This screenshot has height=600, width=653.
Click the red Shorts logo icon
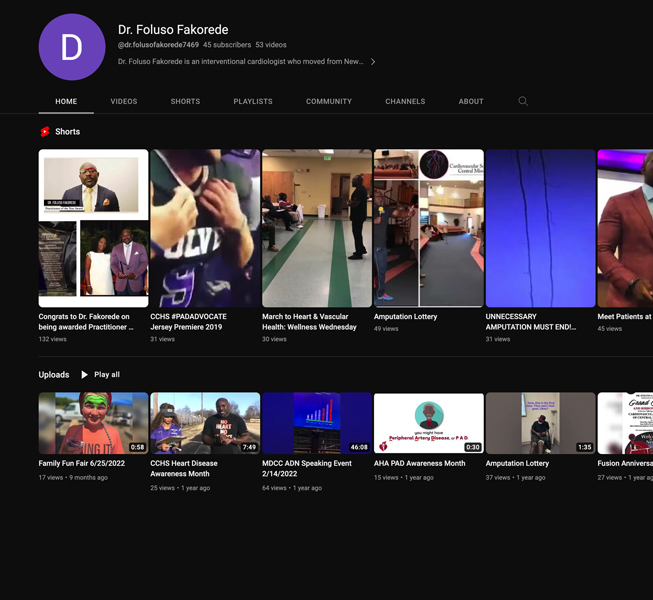(x=45, y=132)
